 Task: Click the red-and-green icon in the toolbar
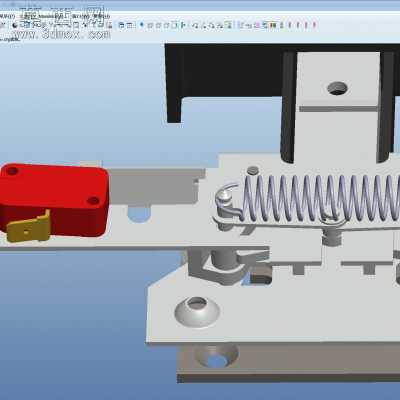[x=273, y=25]
